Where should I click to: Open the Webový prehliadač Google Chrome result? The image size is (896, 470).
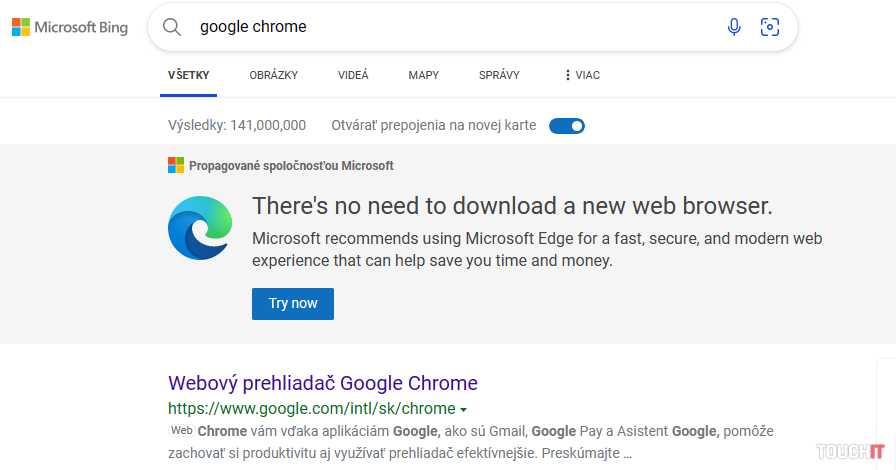pyautogui.click(x=322, y=383)
